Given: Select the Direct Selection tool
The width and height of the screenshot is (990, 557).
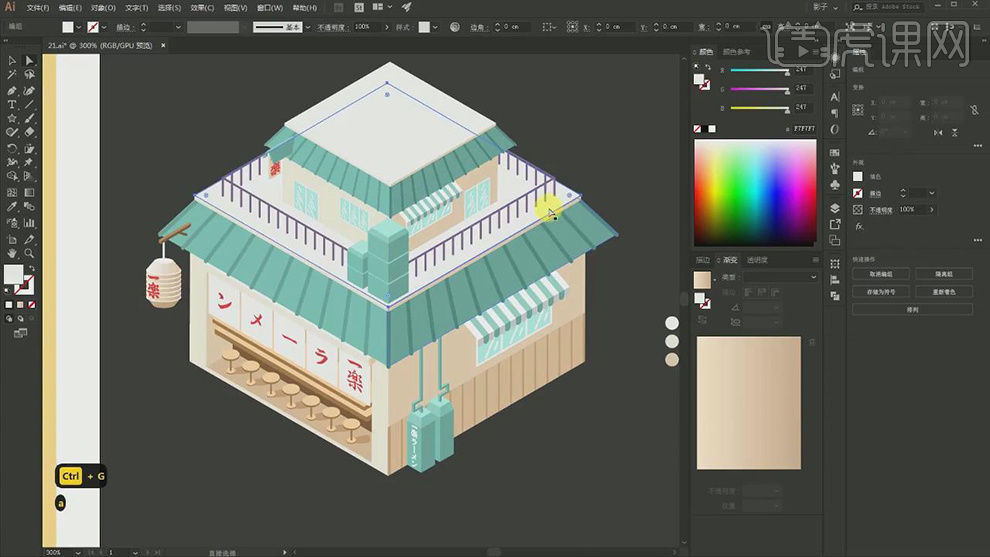Looking at the screenshot, I should (x=29, y=61).
